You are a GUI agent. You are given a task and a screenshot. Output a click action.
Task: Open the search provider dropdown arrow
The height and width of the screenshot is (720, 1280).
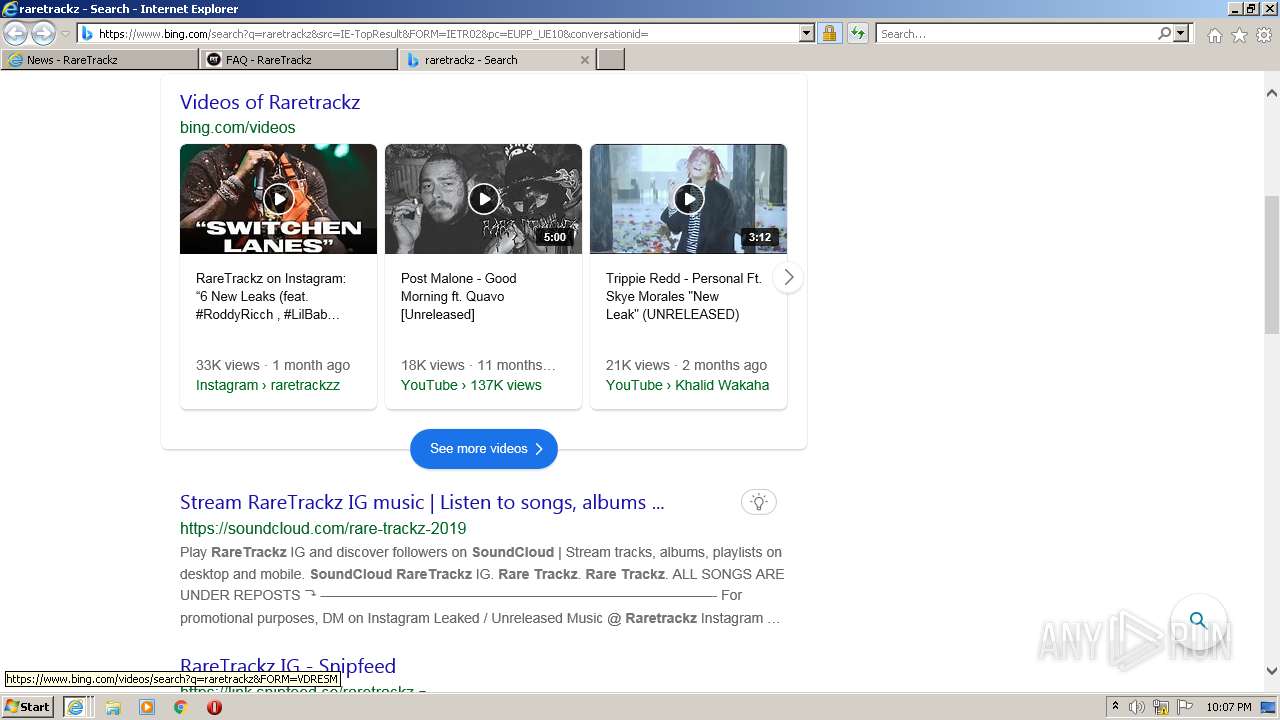click(x=1181, y=33)
